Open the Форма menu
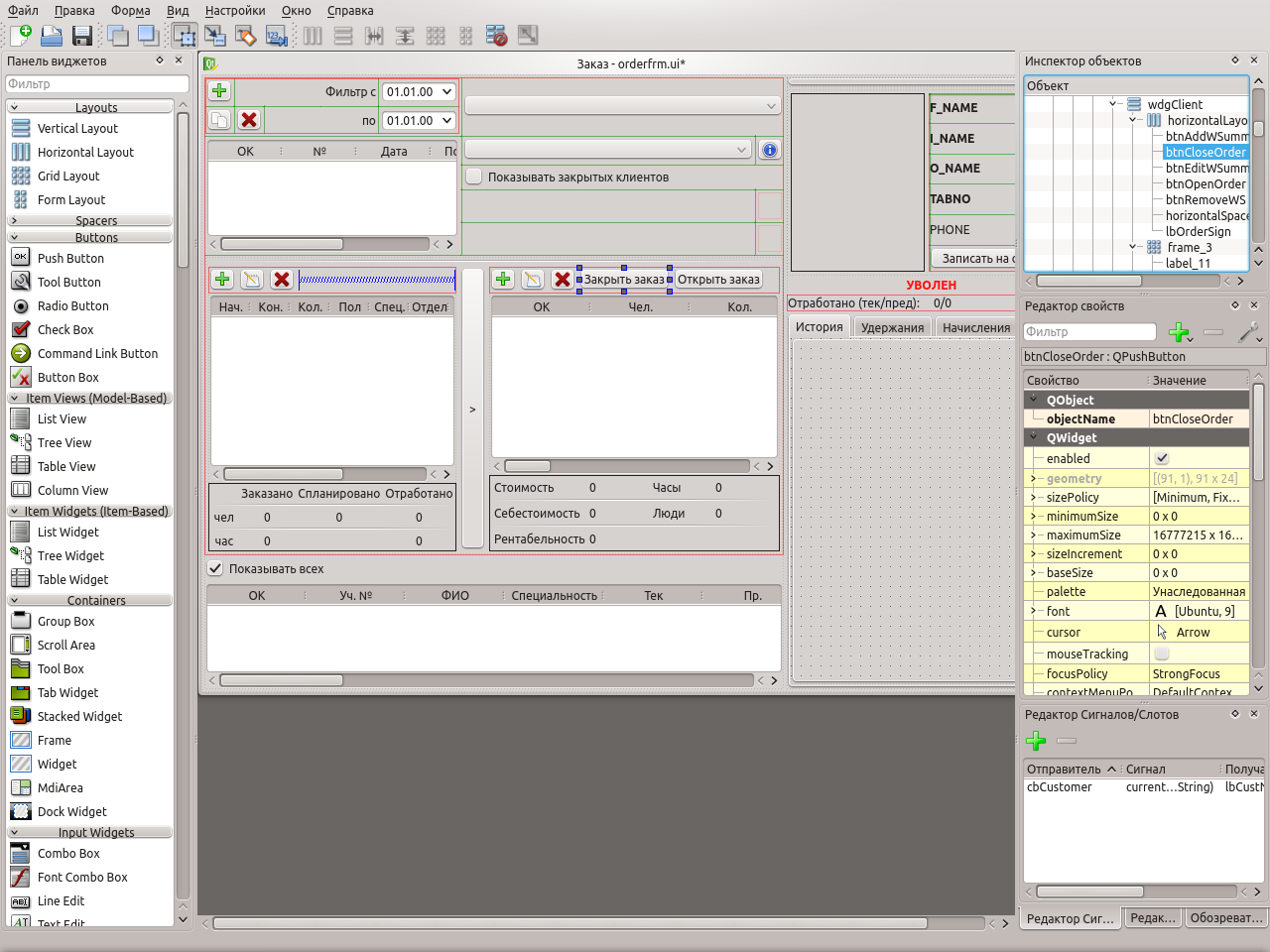Image resolution: width=1270 pixels, height=952 pixels. click(130, 11)
